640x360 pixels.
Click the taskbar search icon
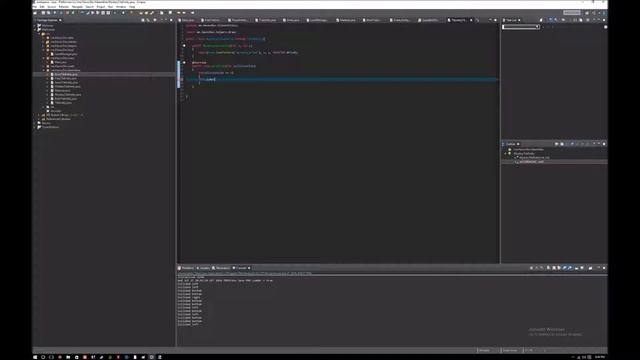coord(43,357)
